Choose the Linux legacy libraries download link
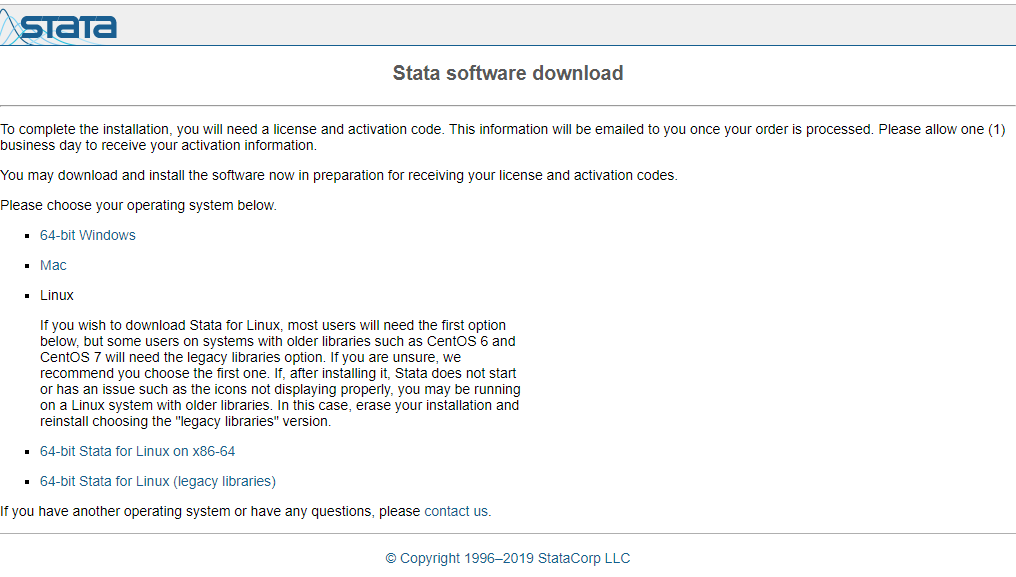 [x=157, y=481]
